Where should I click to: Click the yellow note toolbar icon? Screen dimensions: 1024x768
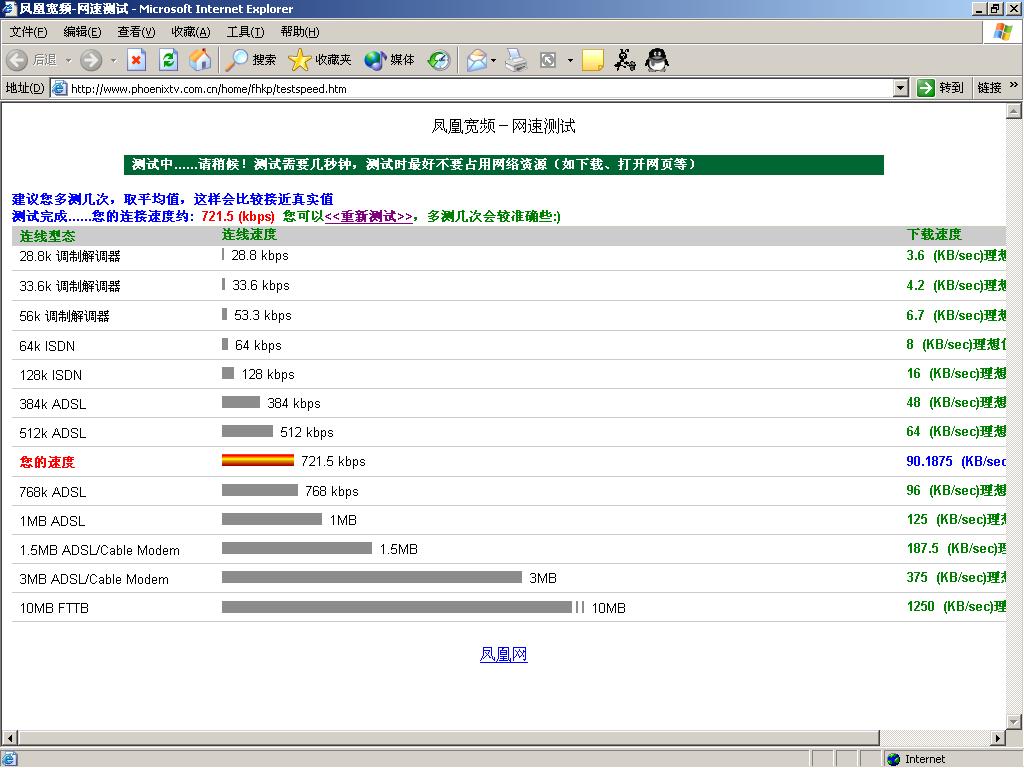coord(592,60)
